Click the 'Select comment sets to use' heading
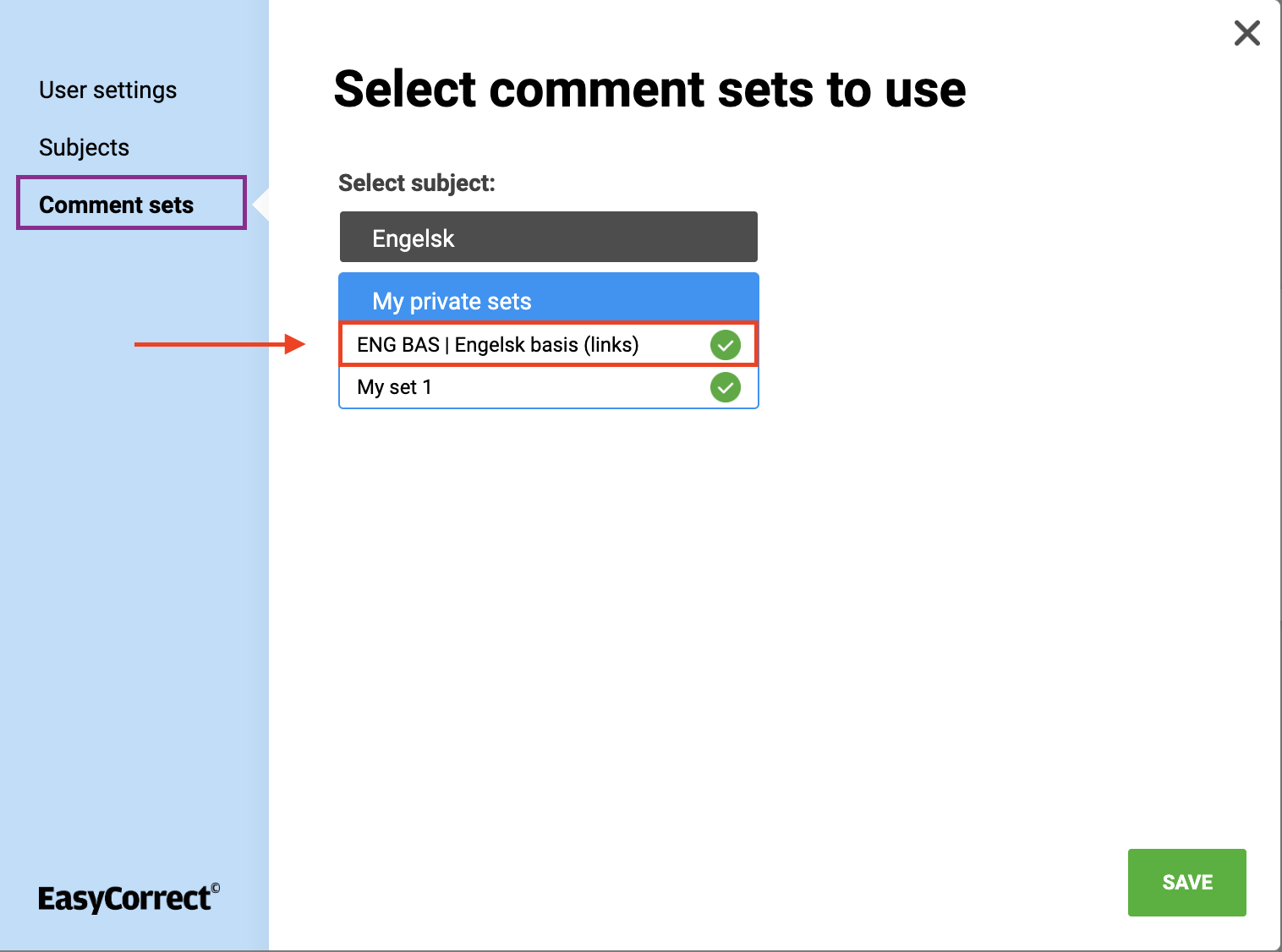Image resolution: width=1282 pixels, height=952 pixels. [x=649, y=90]
